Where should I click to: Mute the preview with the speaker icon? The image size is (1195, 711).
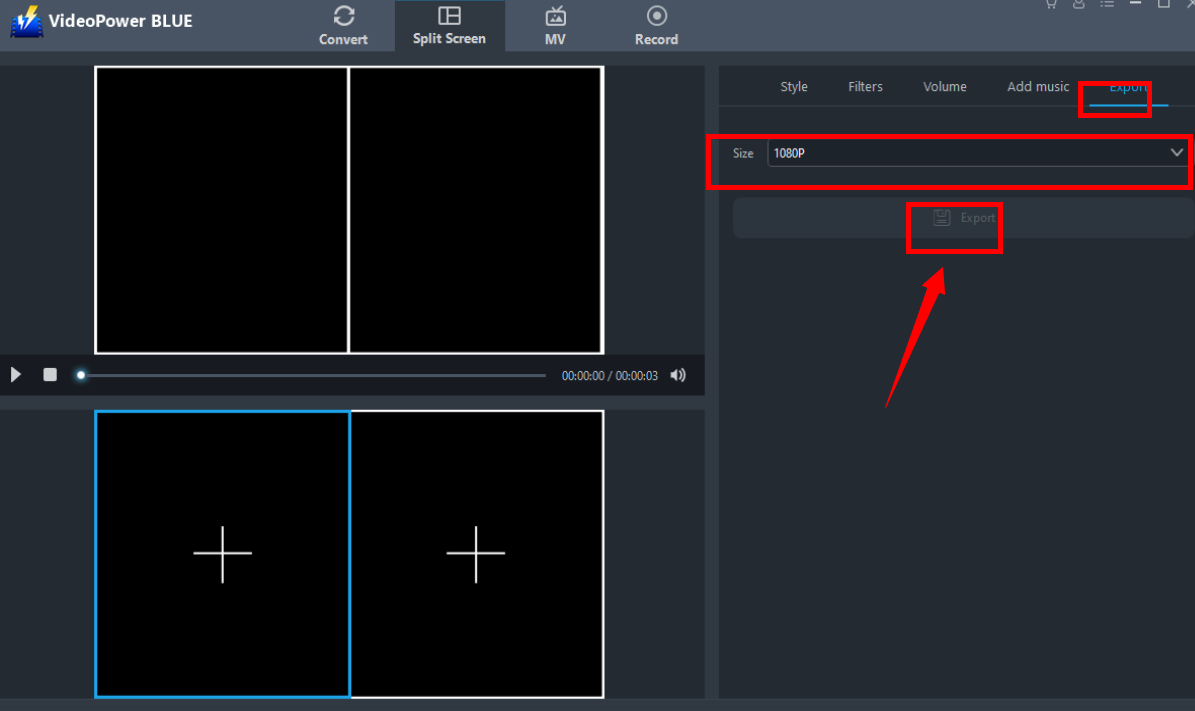[x=678, y=375]
